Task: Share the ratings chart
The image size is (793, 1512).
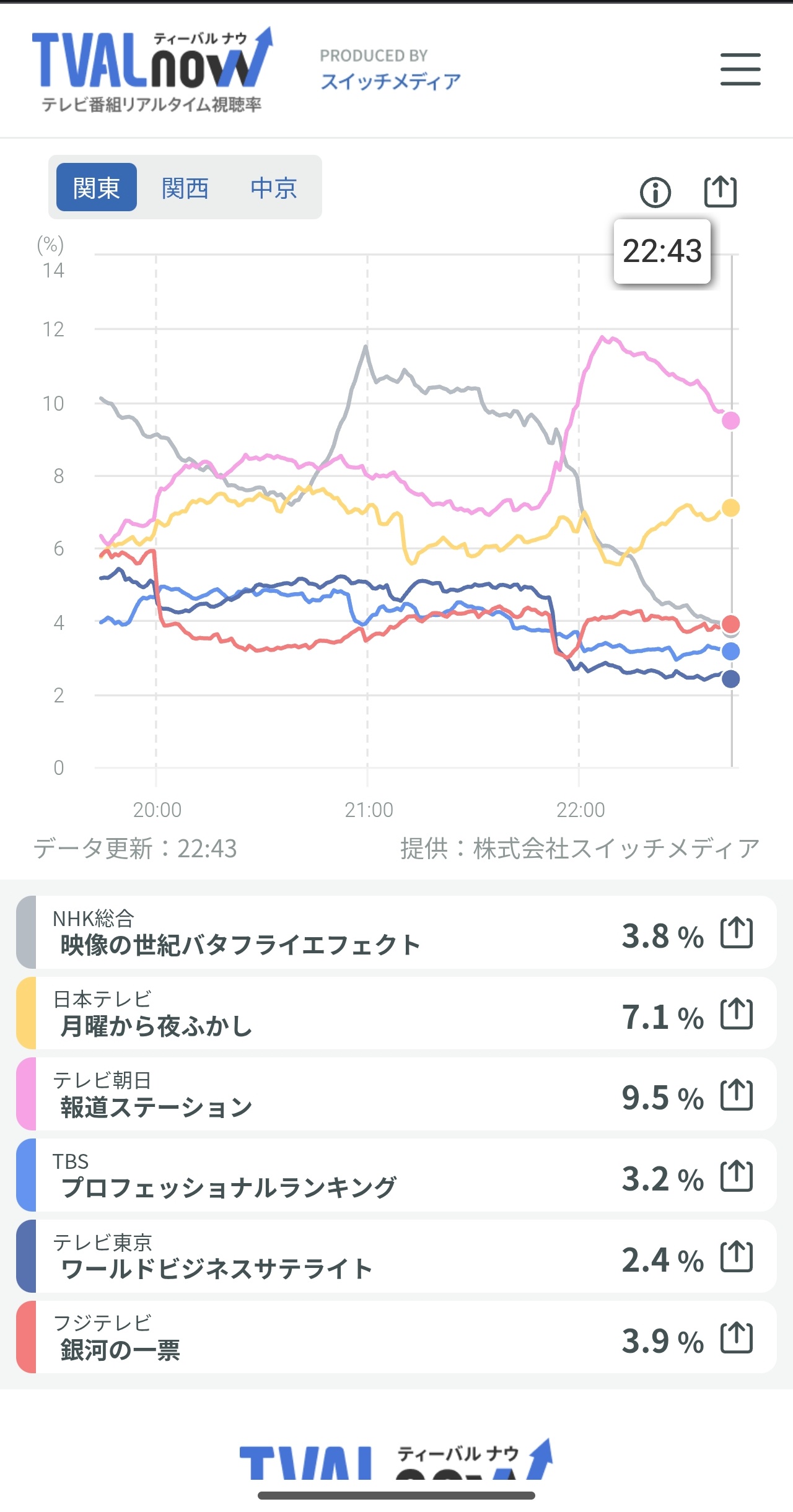Action: point(721,191)
